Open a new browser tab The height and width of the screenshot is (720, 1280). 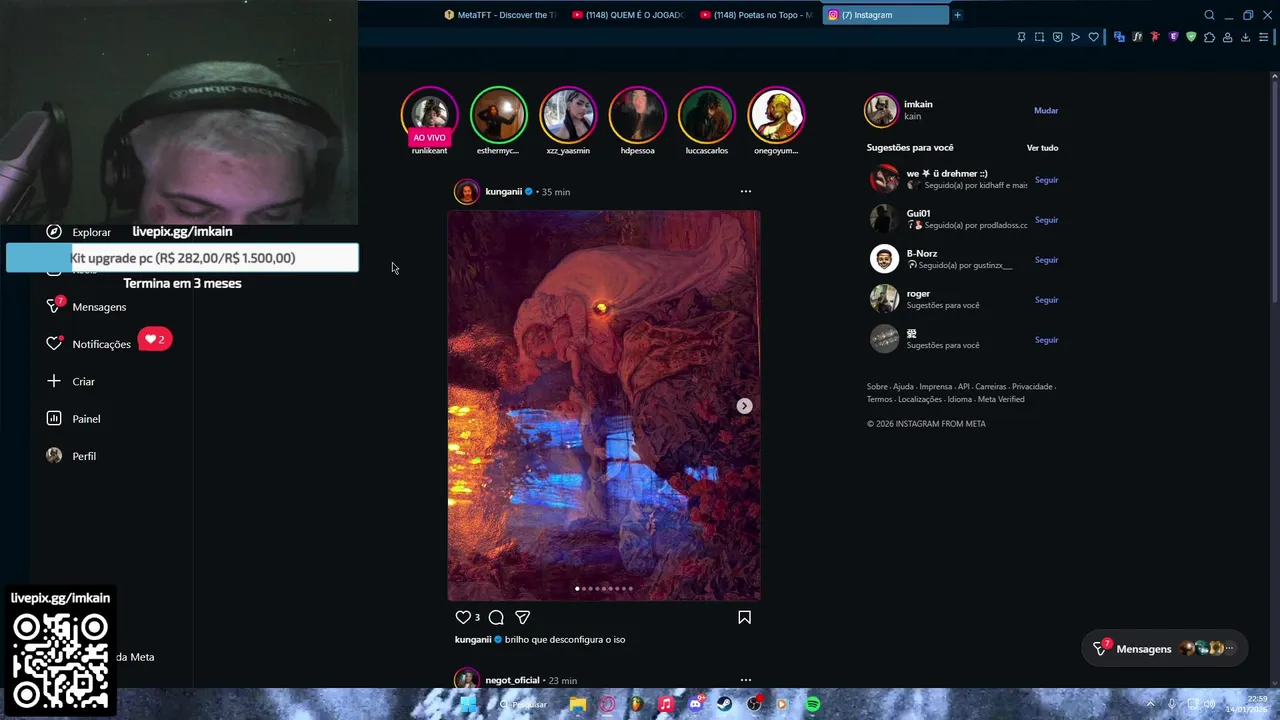tap(957, 15)
